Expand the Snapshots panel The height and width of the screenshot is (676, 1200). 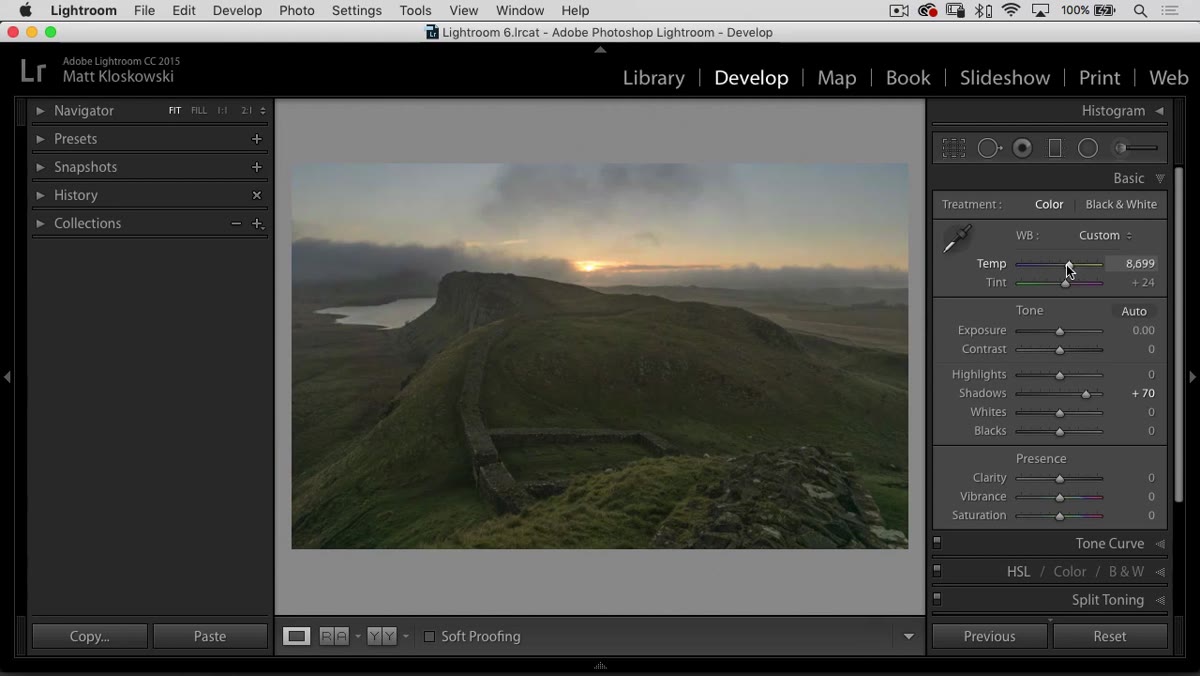point(40,167)
